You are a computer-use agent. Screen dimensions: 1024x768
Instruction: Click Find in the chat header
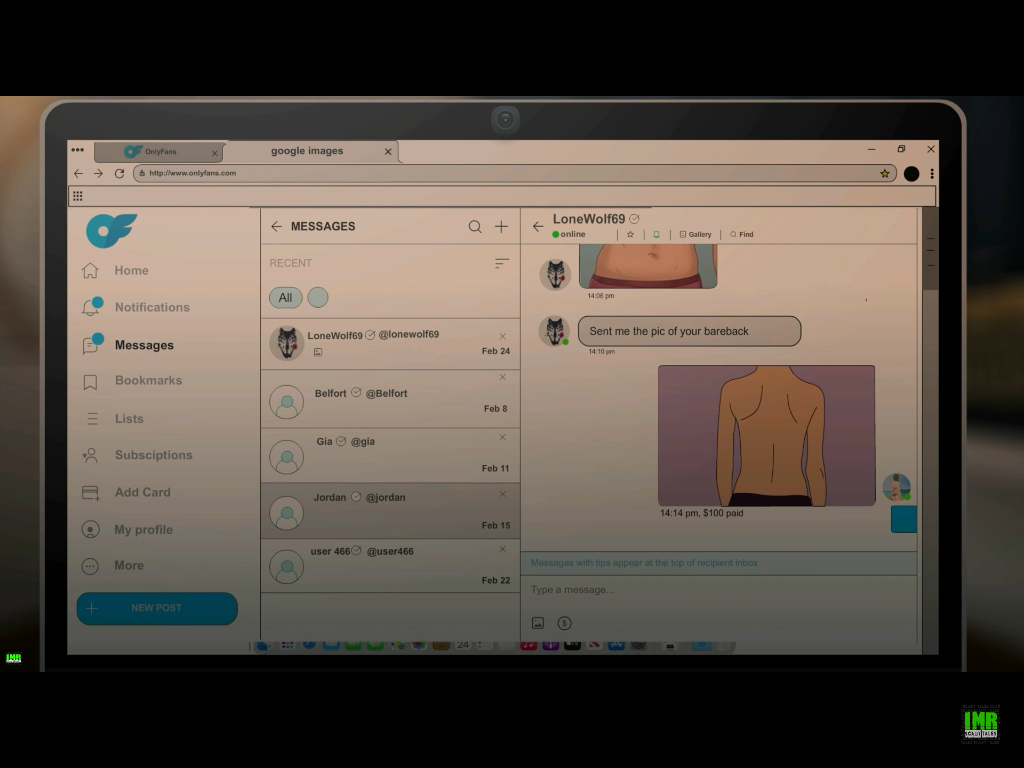[742, 234]
